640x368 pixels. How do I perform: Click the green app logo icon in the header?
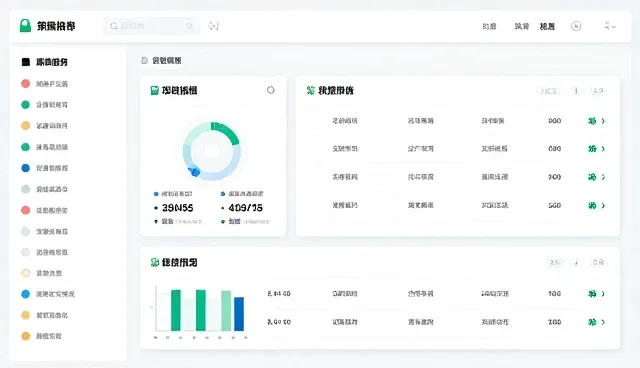[25, 26]
